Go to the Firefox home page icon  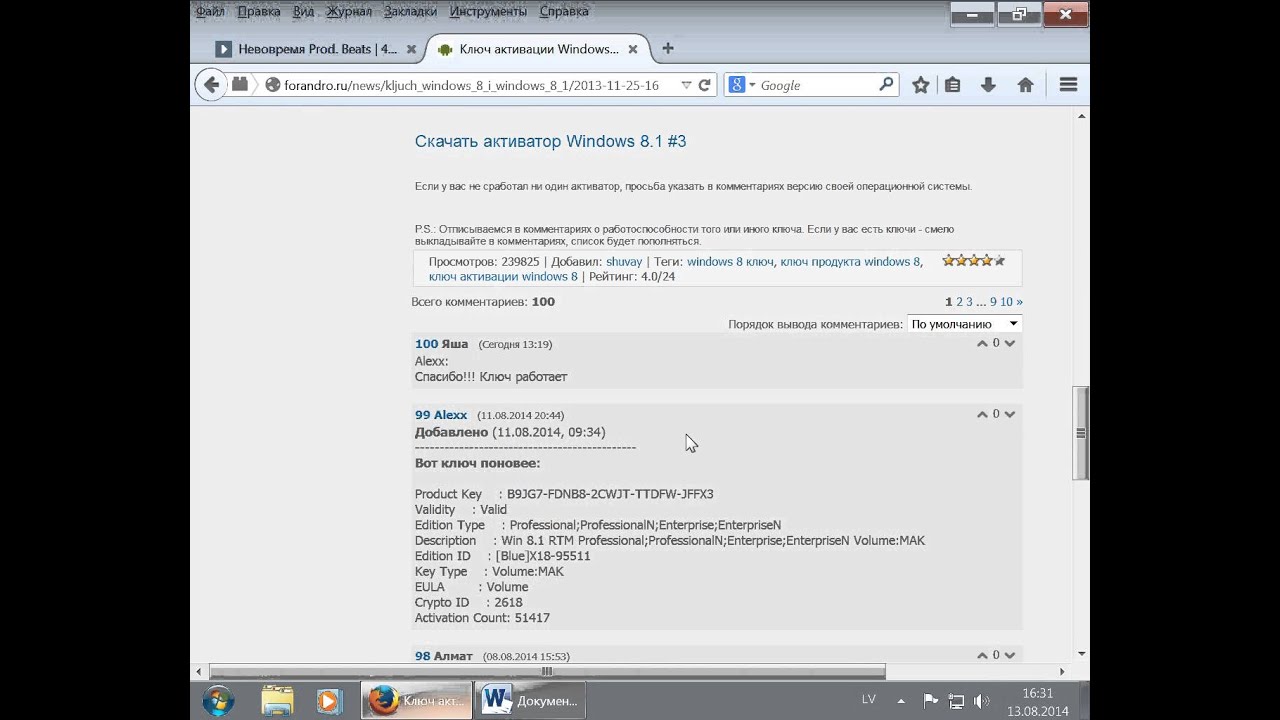(x=1025, y=85)
